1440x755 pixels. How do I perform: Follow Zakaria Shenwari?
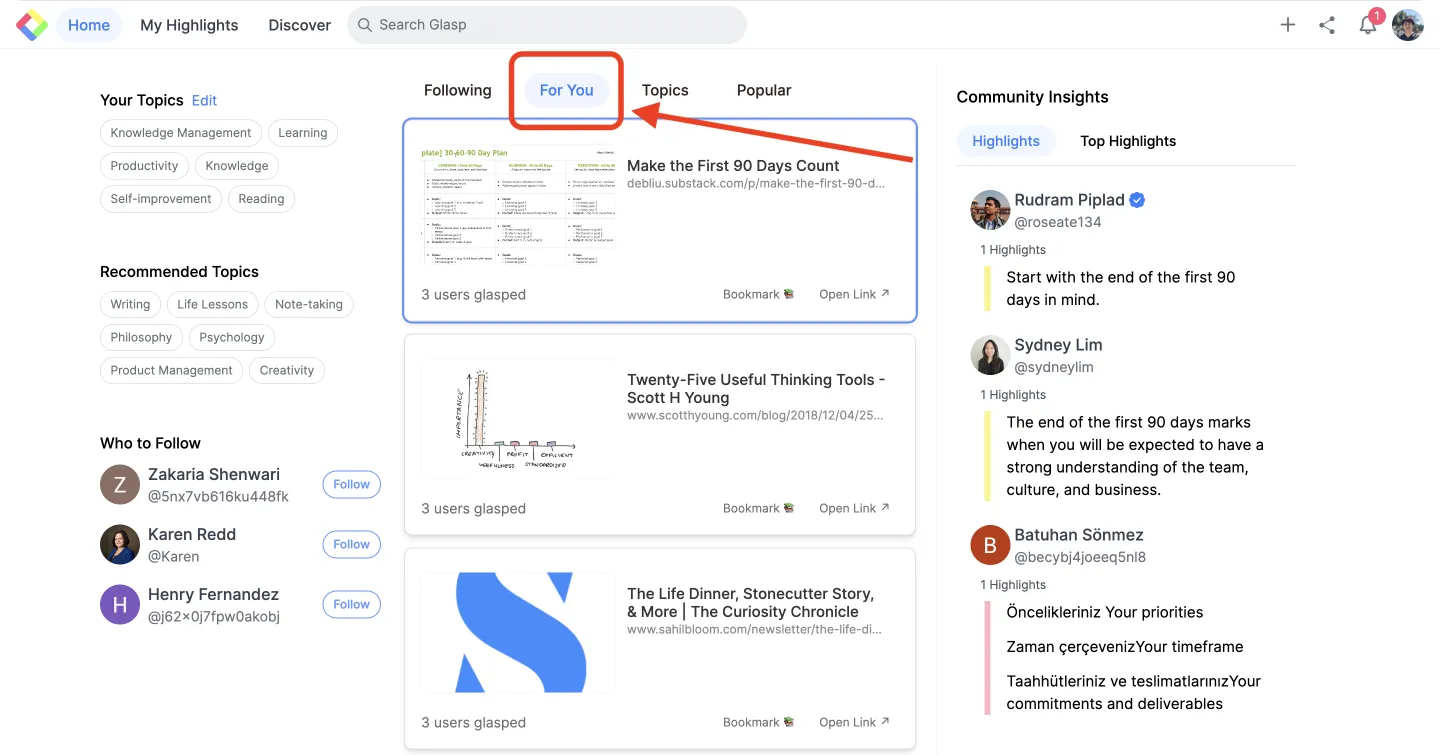pyautogui.click(x=352, y=484)
